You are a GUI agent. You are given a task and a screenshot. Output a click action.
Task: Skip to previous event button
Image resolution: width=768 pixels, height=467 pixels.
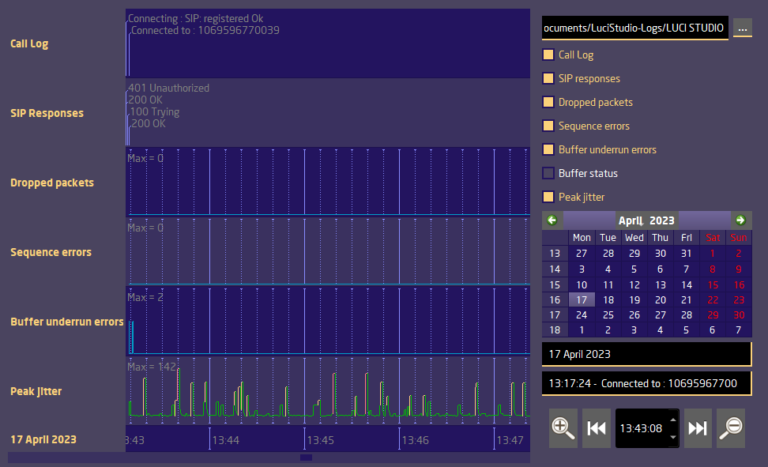click(596, 428)
